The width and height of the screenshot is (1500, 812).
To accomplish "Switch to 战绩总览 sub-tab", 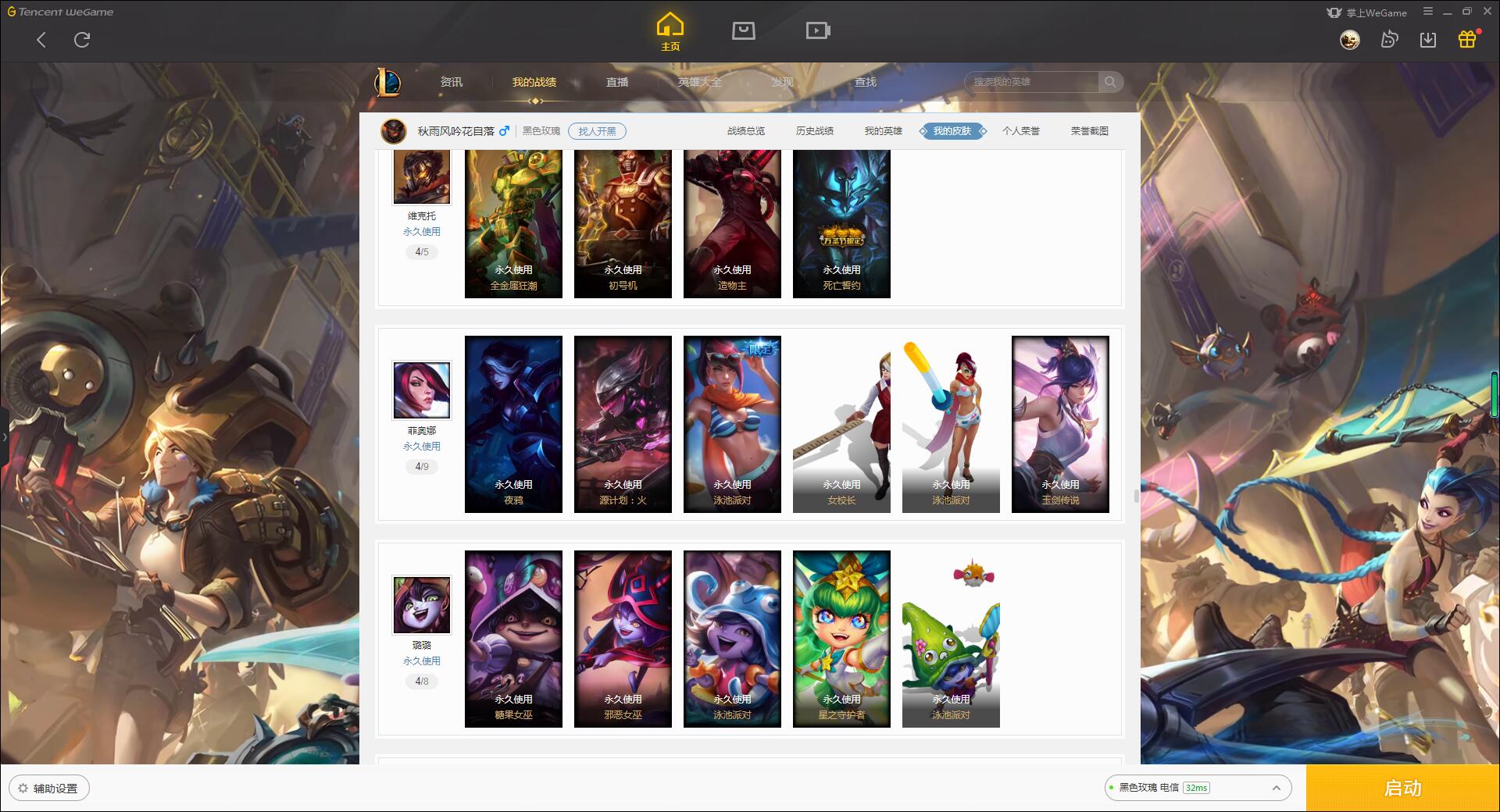I will (x=746, y=131).
